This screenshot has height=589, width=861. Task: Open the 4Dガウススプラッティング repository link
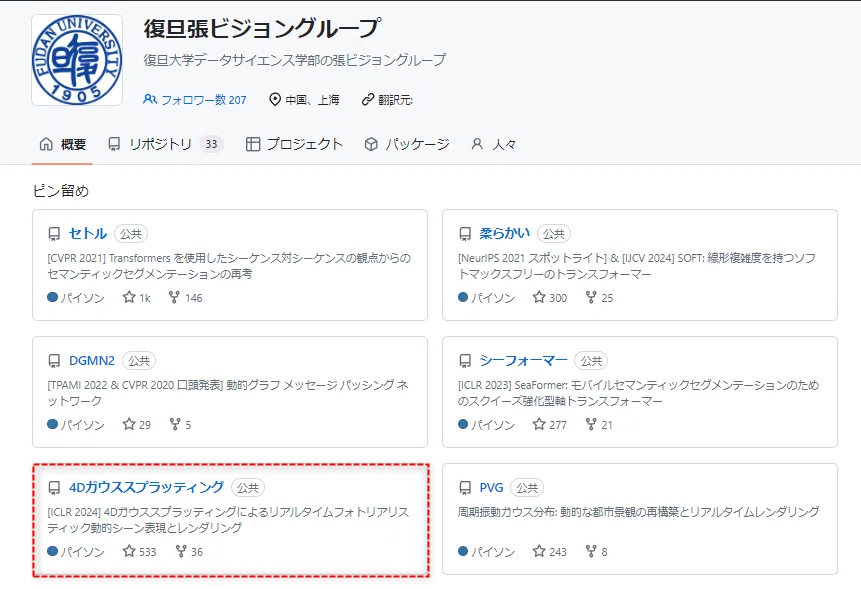(147, 487)
